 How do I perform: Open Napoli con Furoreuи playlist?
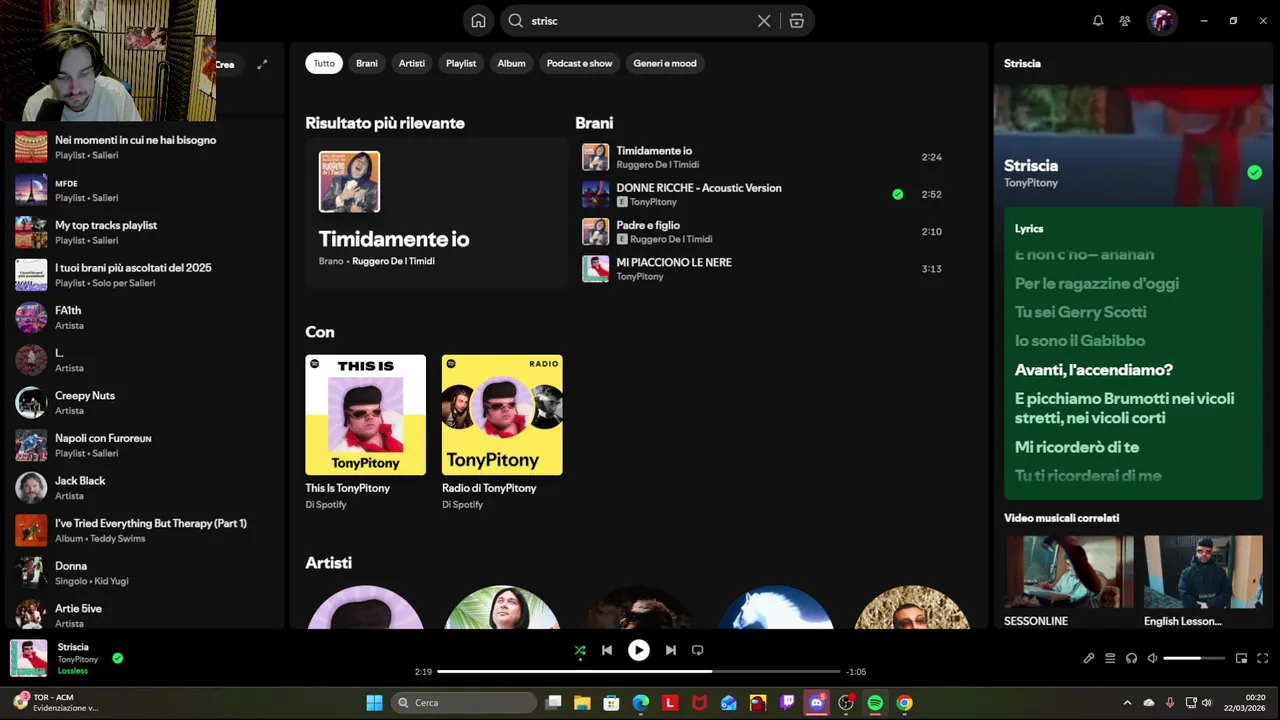[x=144, y=445]
